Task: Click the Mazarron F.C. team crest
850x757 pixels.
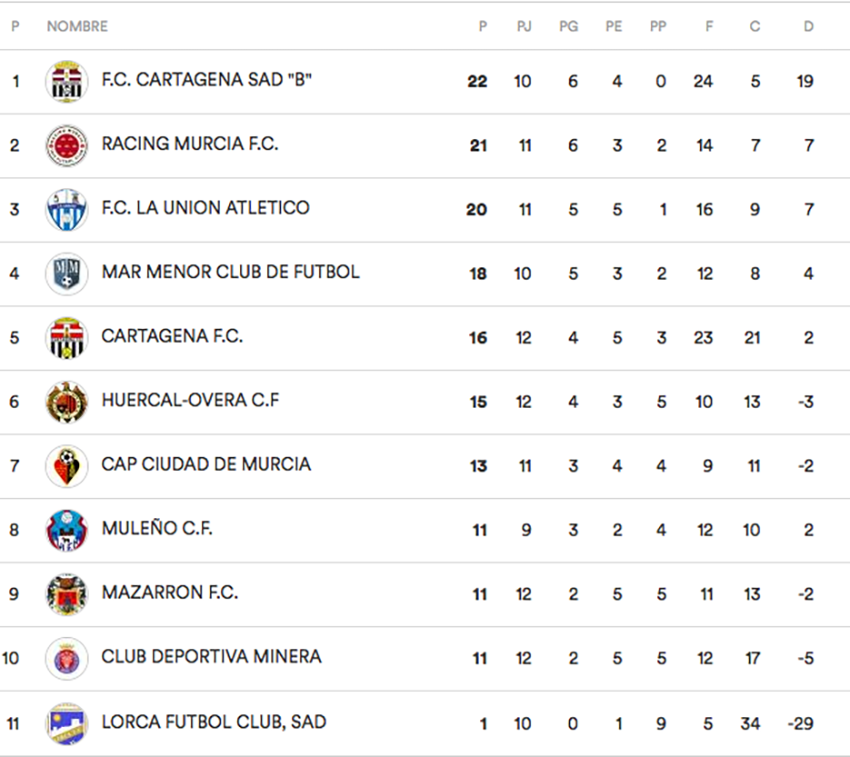Action: (67, 593)
